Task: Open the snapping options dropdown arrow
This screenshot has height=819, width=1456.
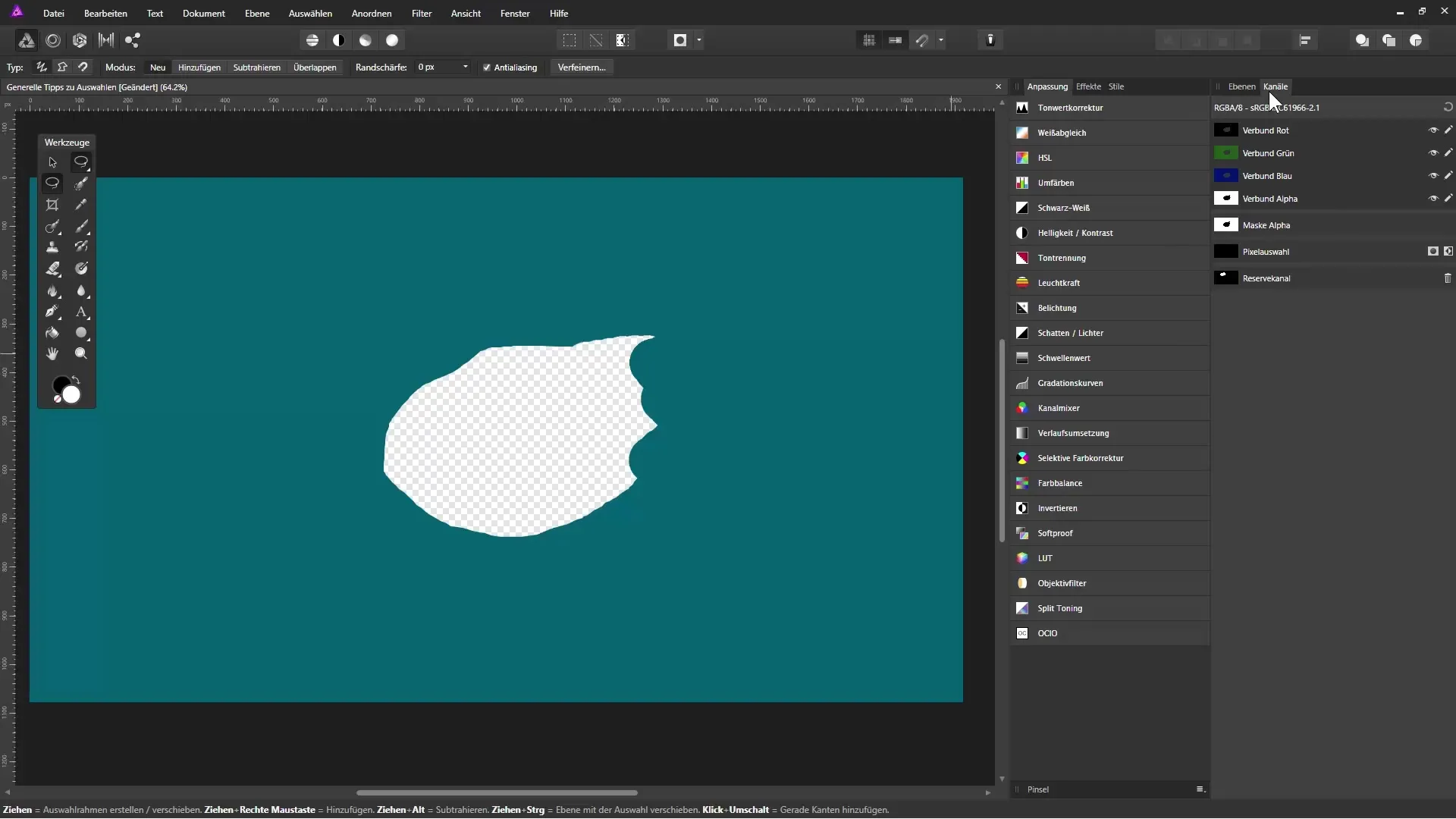Action: 941,40
